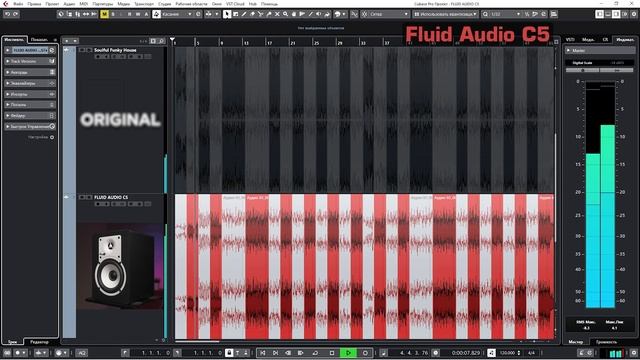Viewport: 640px width, 360px height.
Task: Click the Forward transport button
Action: pyautogui.click(x=300, y=353)
